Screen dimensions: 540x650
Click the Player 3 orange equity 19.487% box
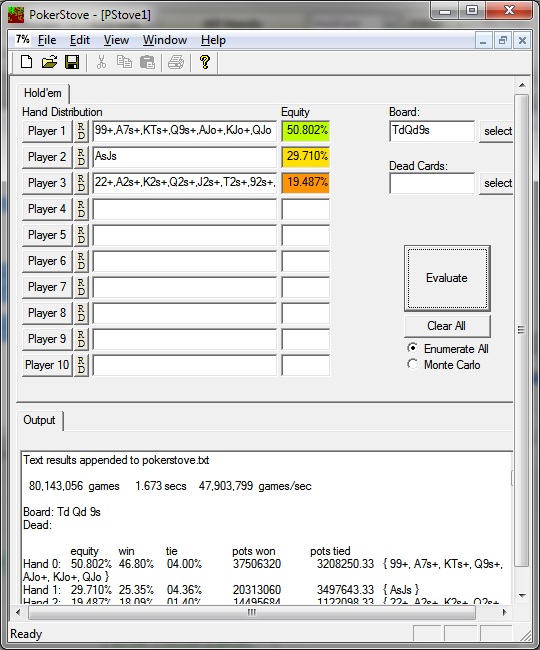(305, 183)
